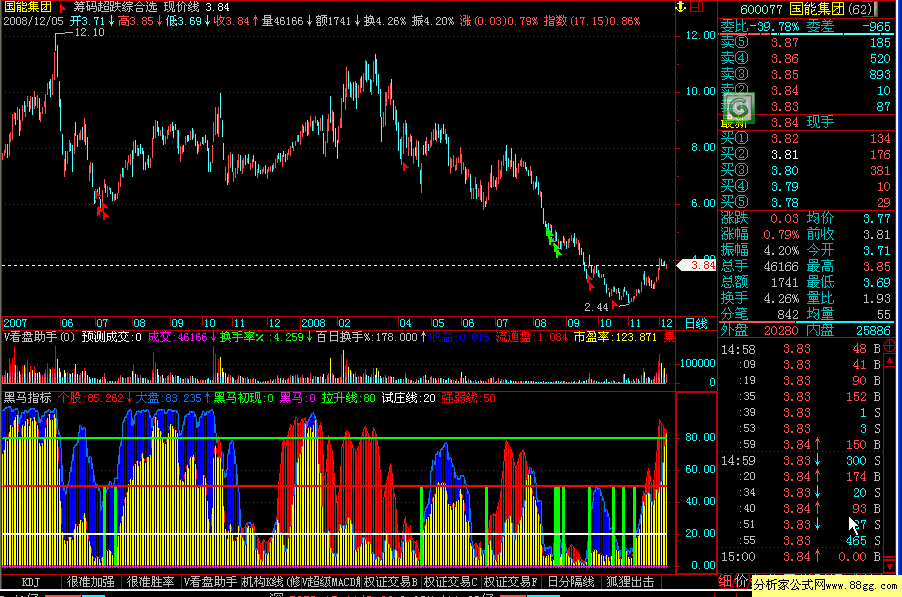Click the 拉升线:80 label
Viewport: 902px width, 597px height.
pyautogui.click(x=348, y=398)
